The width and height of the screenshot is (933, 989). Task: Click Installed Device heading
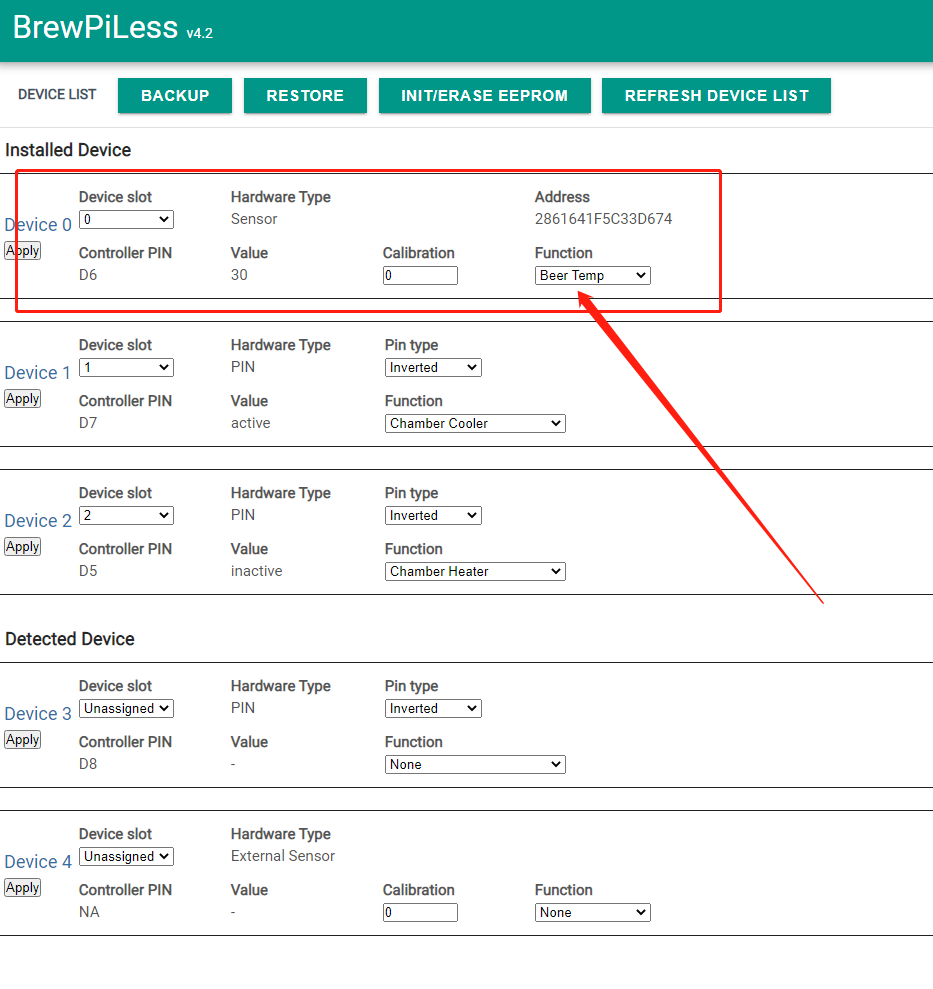pos(68,150)
